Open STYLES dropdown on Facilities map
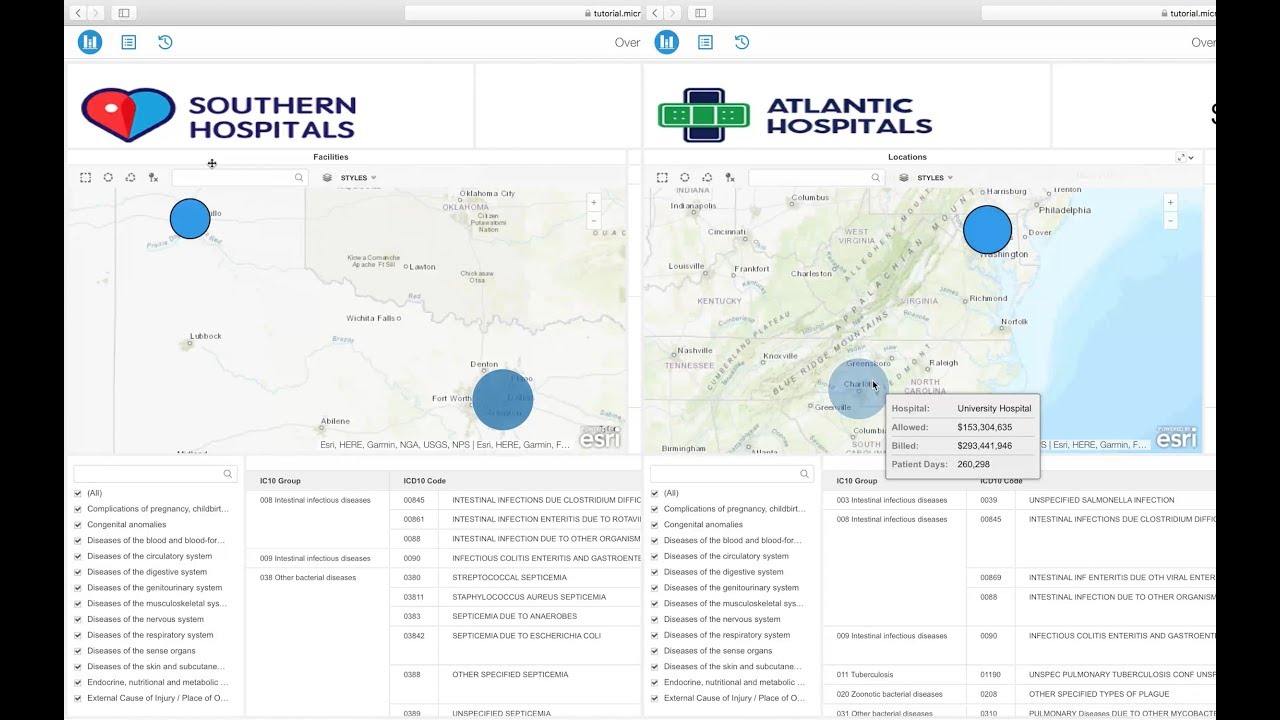 [358, 178]
